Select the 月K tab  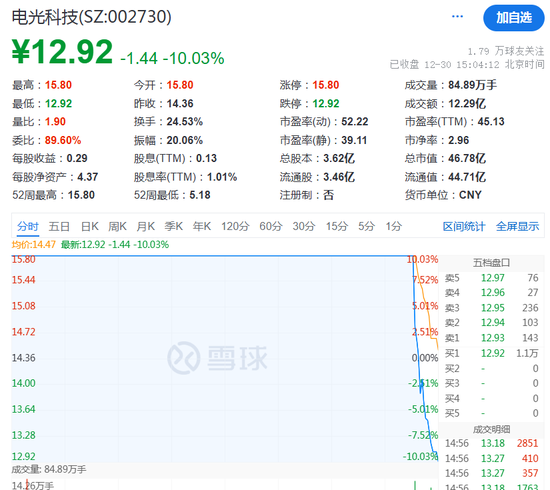tap(146, 226)
